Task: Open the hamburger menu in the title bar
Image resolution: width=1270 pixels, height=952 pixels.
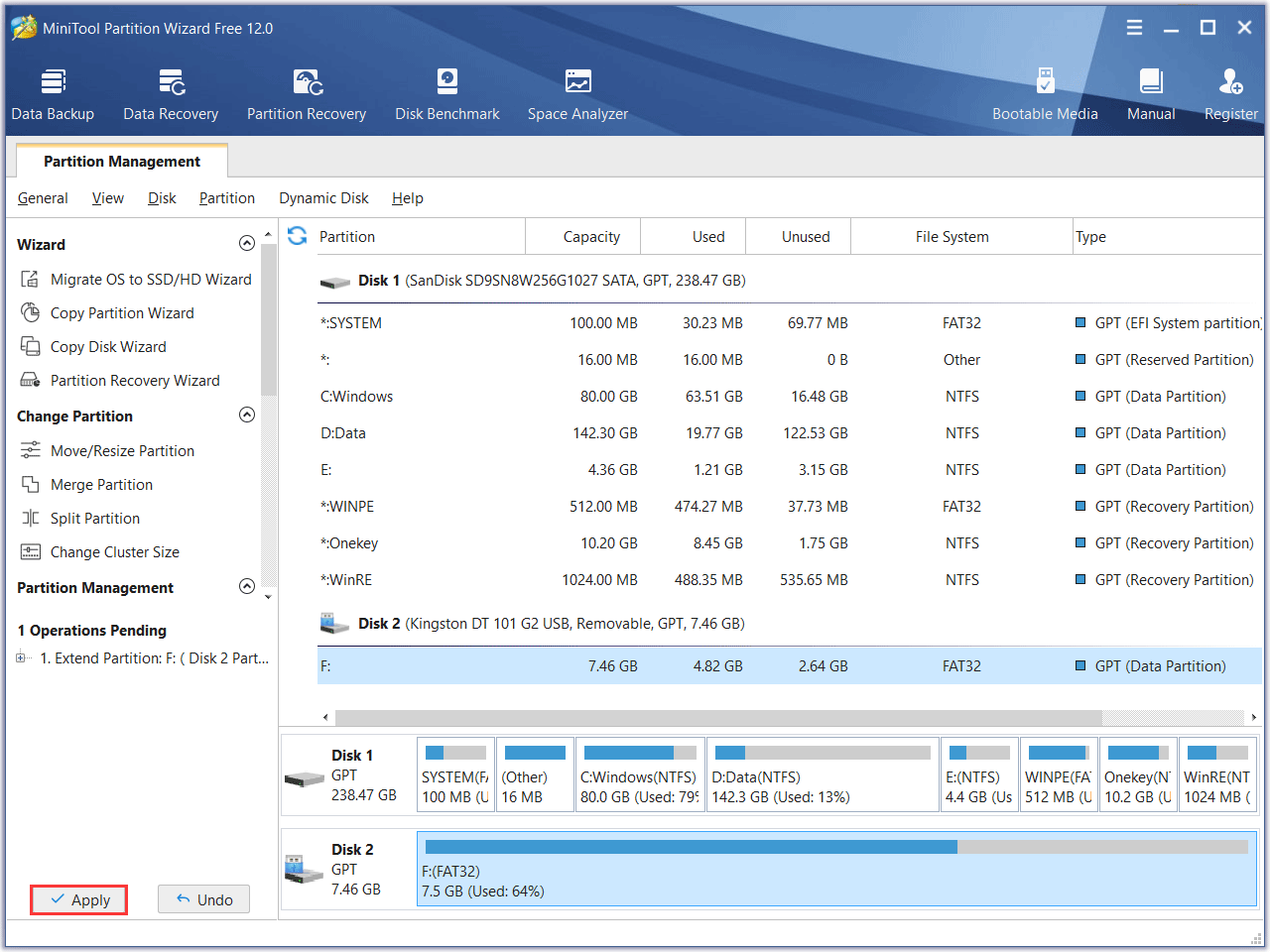Action: point(1134,28)
